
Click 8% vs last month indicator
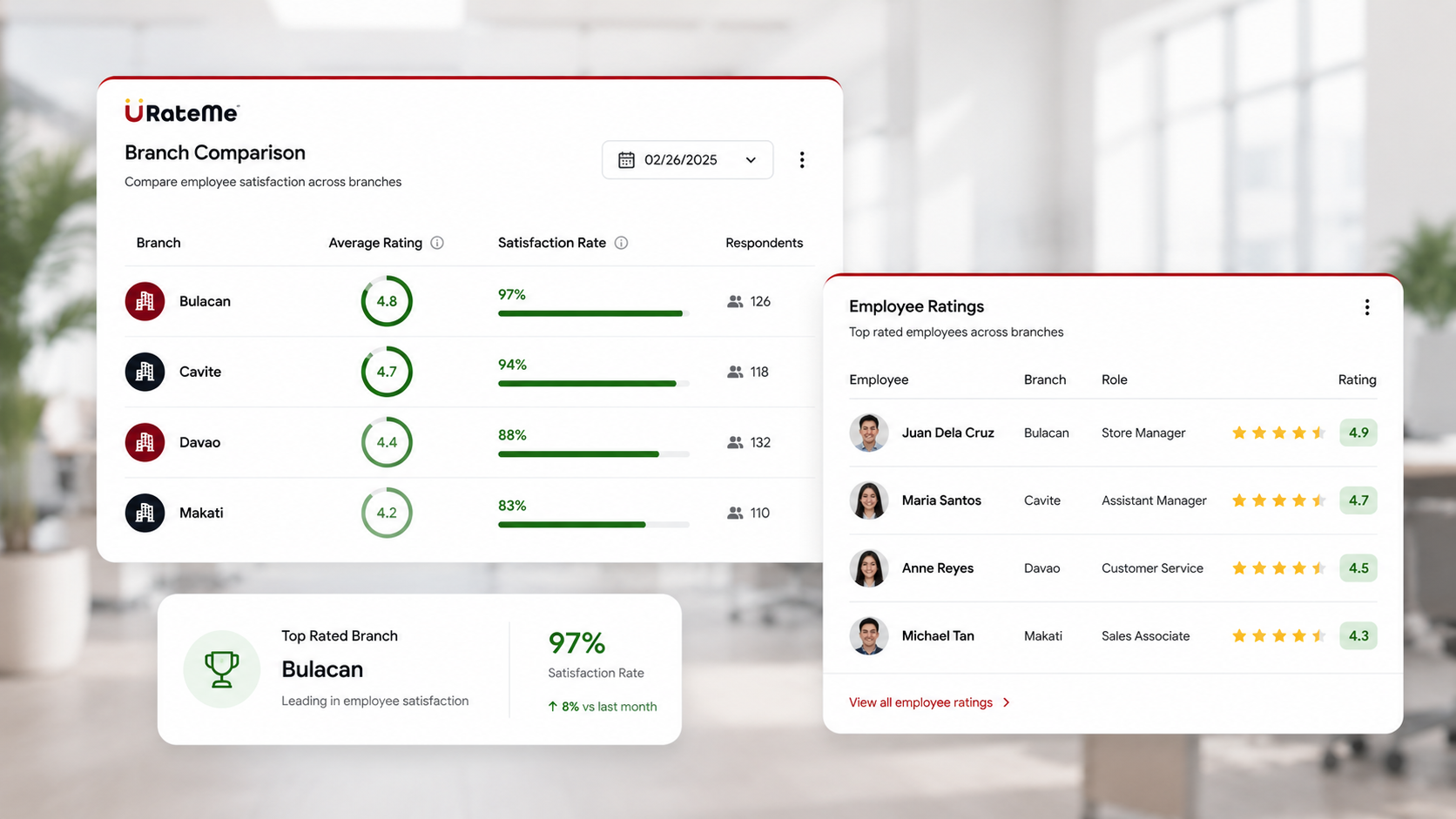point(603,707)
